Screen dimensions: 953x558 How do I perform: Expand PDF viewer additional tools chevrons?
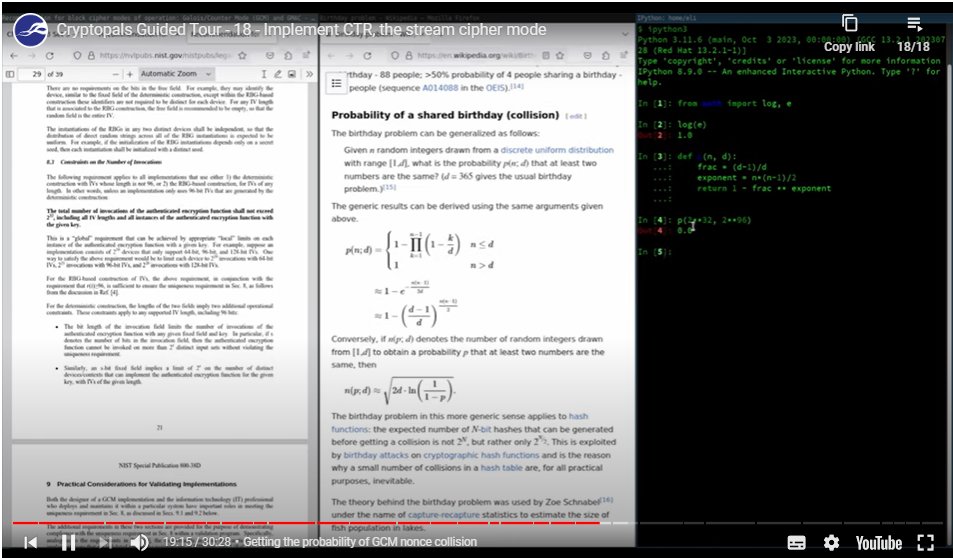[309, 74]
